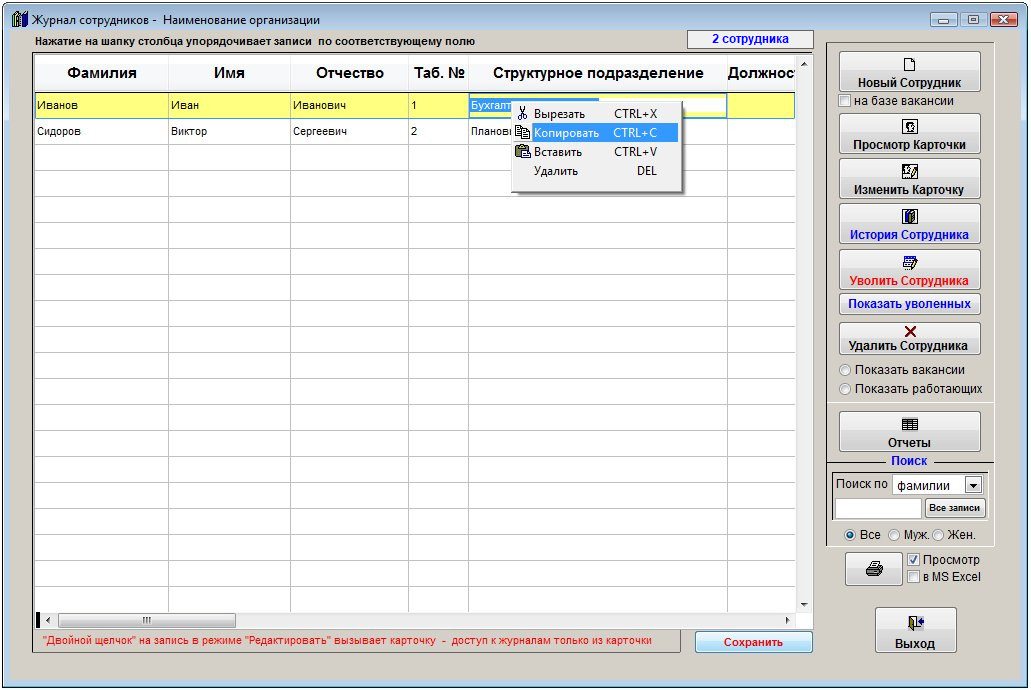Click the vertical scrollbar up arrow
Image resolution: width=1031 pixels, height=690 pixels.
803,64
